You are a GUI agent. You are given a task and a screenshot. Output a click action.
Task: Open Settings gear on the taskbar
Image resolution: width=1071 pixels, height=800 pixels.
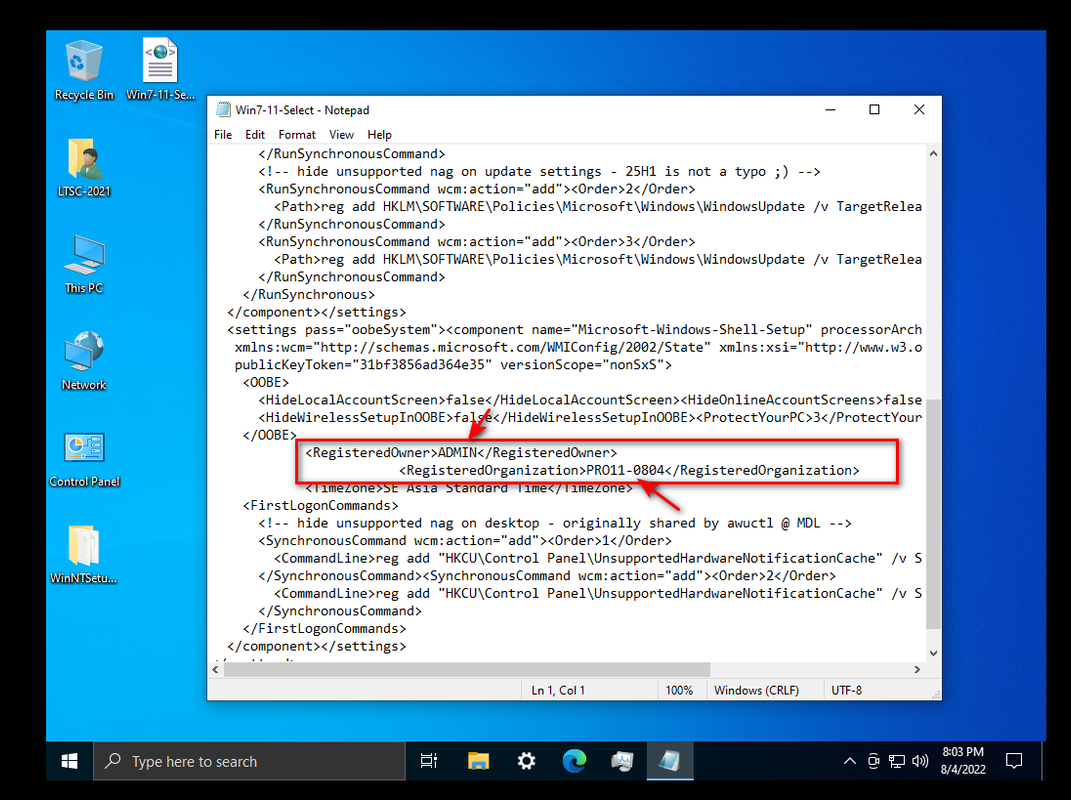(526, 761)
